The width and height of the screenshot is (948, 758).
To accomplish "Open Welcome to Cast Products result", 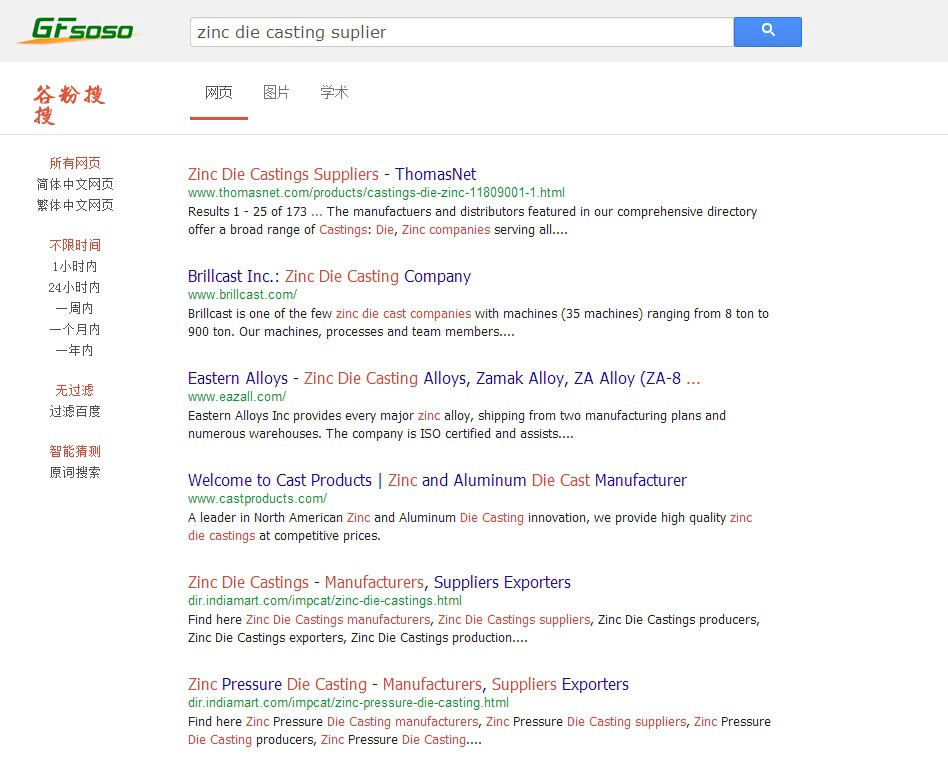I will 437,481.
